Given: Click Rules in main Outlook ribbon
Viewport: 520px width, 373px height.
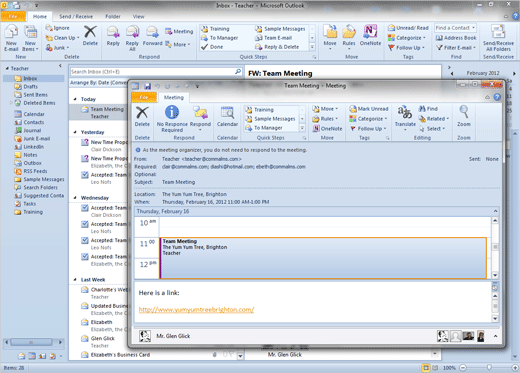Looking at the screenshot, I should (x=349, y=37).
